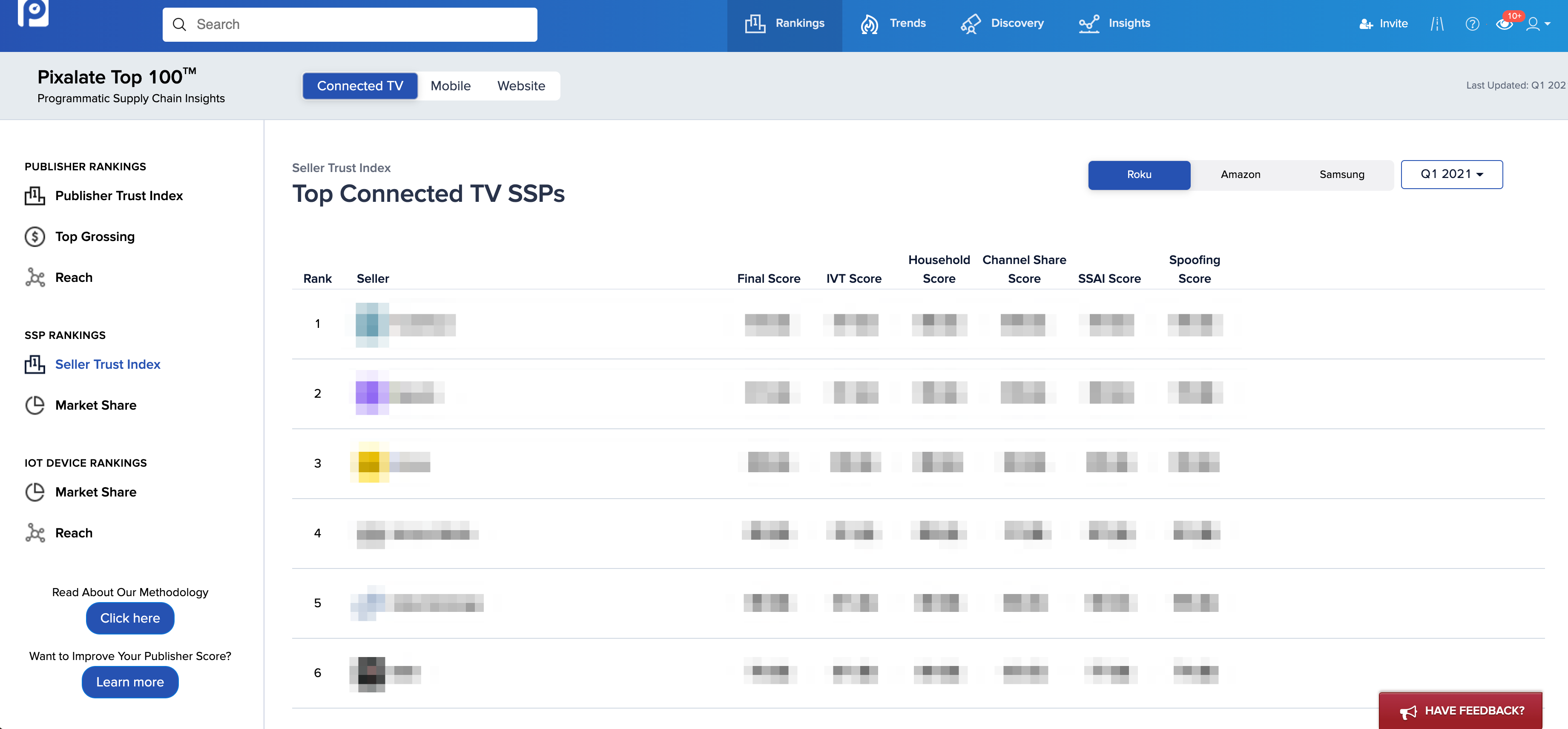Open SSP Market Share ranking
This screenshot has width=1568, height=729.
click(95, 405)
